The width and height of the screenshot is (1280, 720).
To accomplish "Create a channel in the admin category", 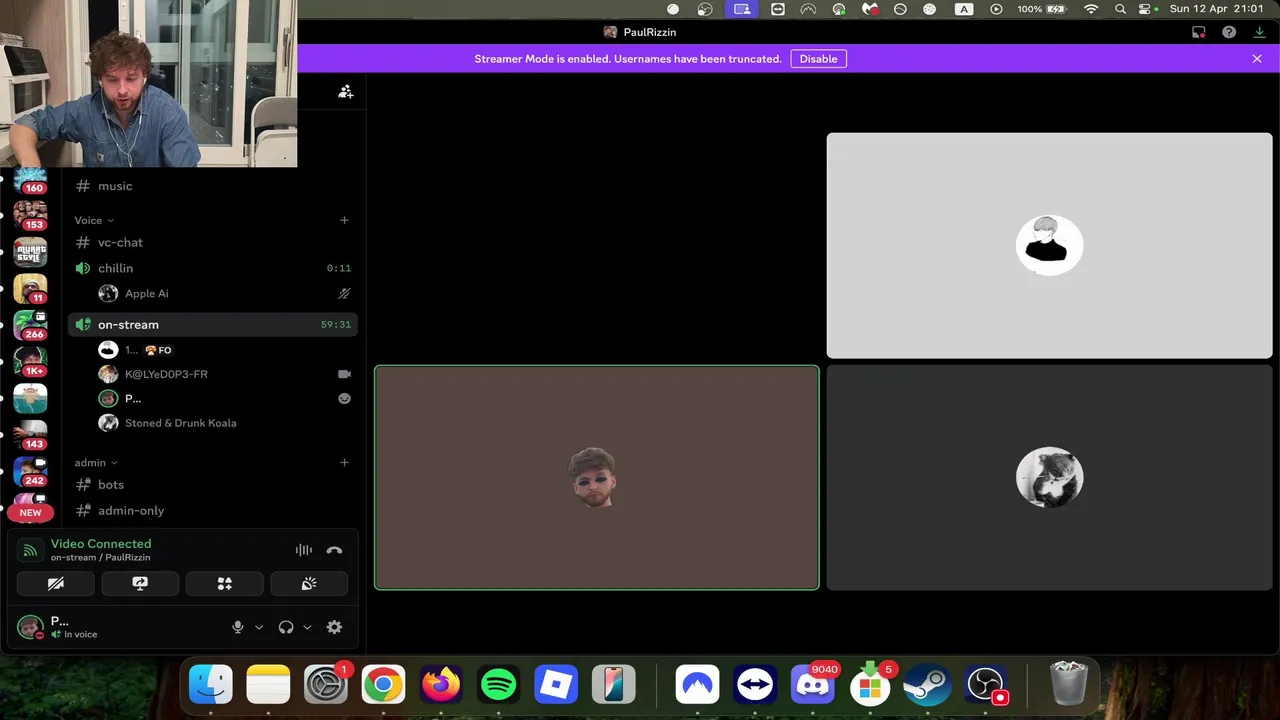I will 344,462.
